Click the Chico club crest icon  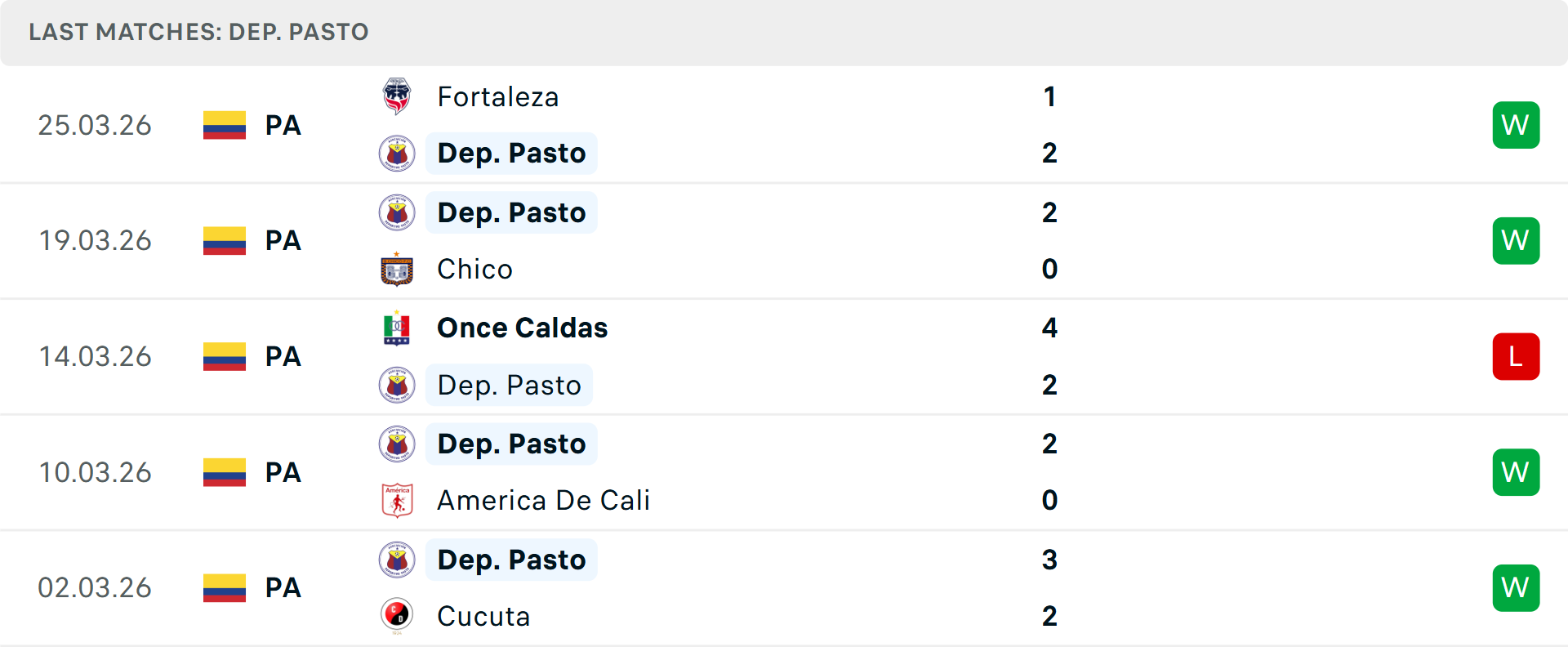(x=397, y=270)
